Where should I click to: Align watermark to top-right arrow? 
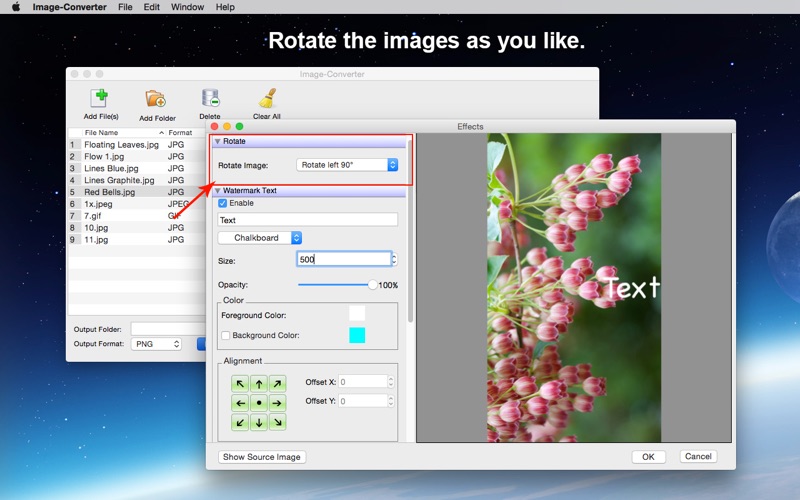point(277,384)
